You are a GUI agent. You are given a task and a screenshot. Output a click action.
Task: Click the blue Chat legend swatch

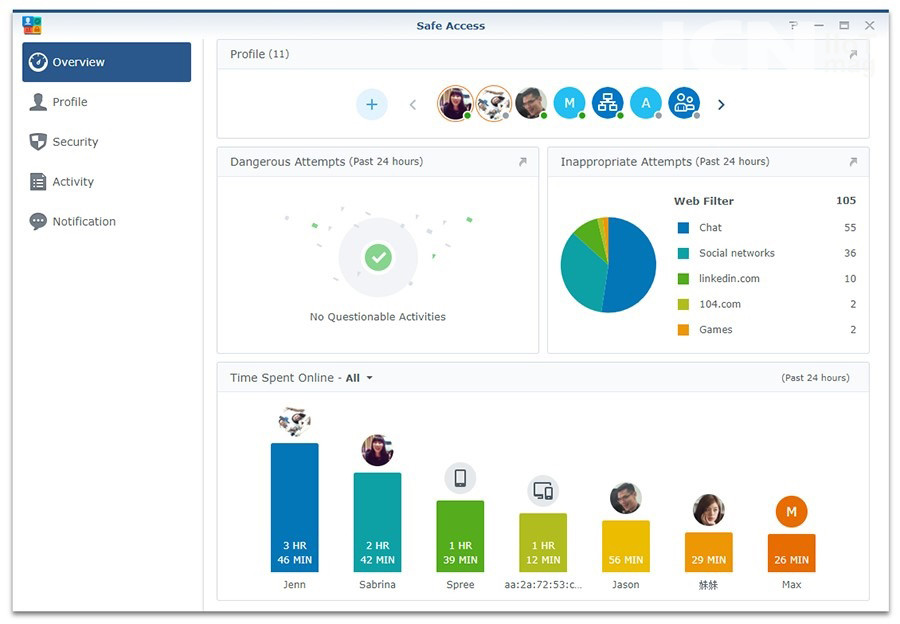point(683,228)
